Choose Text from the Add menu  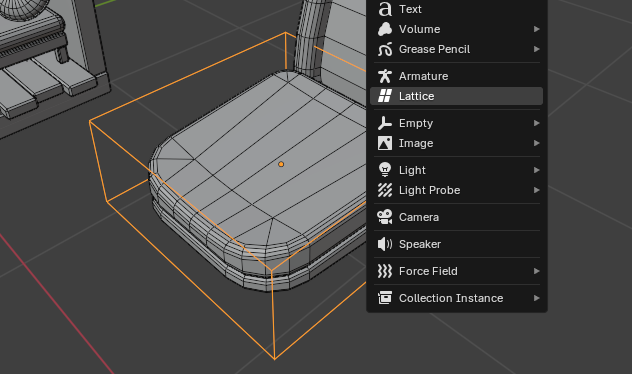(x=456, y=9)
